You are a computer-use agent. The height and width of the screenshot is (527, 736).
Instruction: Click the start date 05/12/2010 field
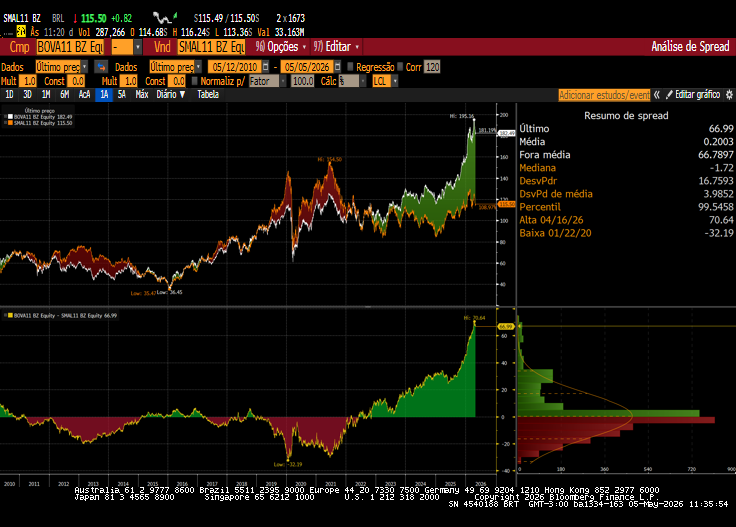pyautogui.click(x=235, y=67)
